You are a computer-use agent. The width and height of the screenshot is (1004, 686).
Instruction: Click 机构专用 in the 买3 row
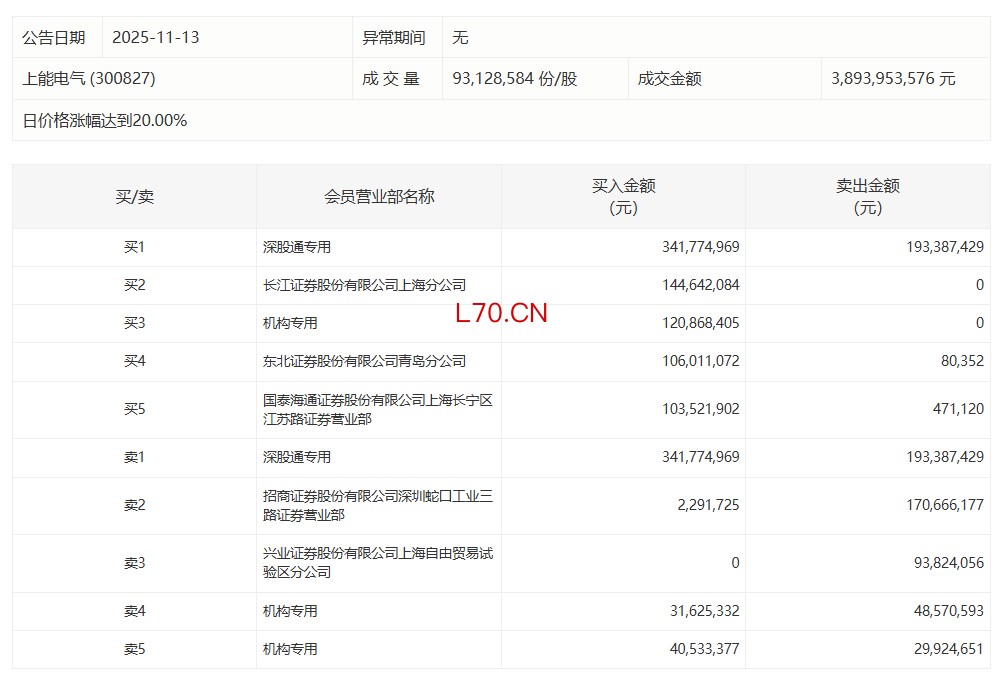point(290,323)
